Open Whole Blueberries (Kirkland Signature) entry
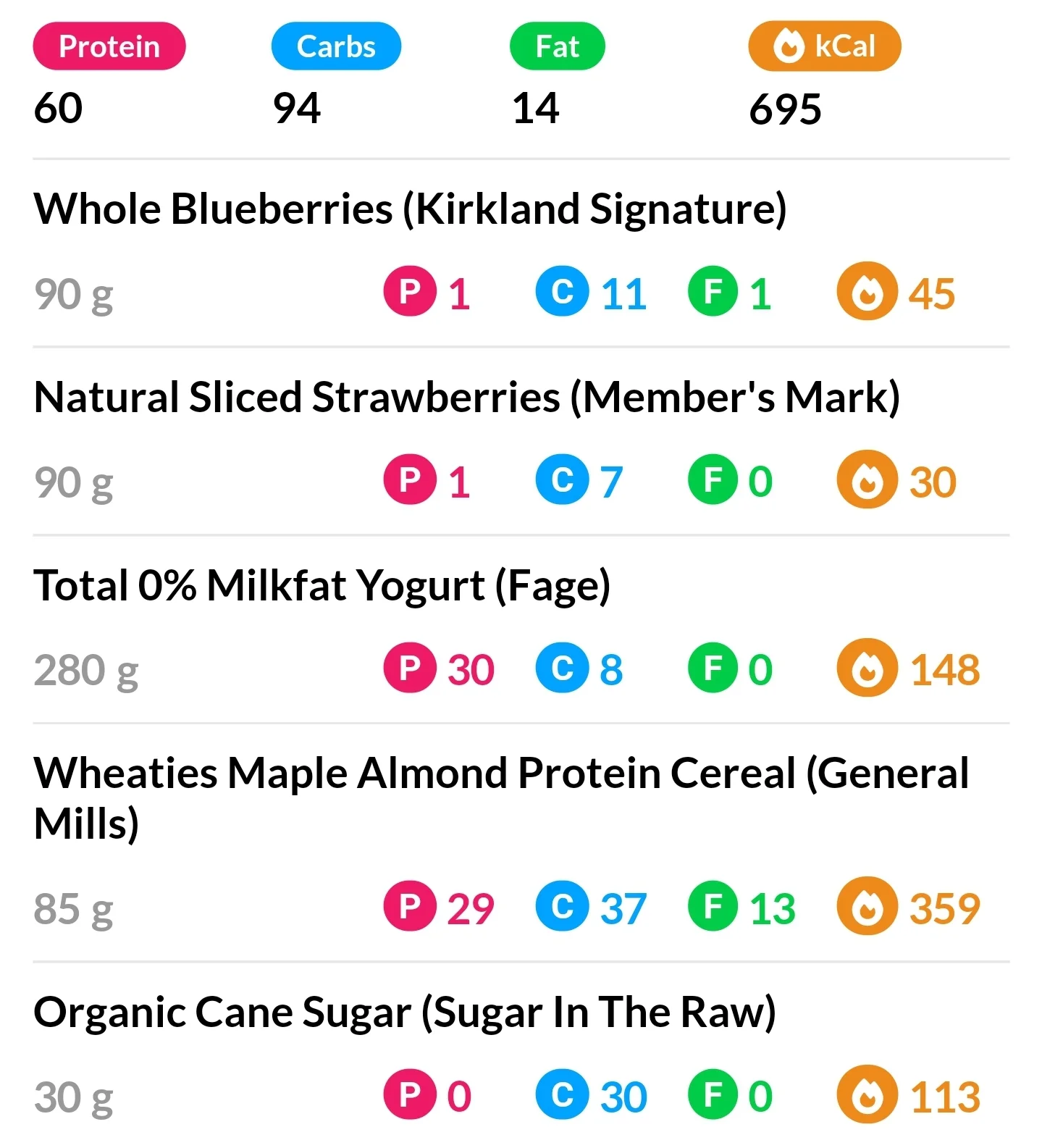The width and height of the screenshot is (1042, 1148). (410, 209)
